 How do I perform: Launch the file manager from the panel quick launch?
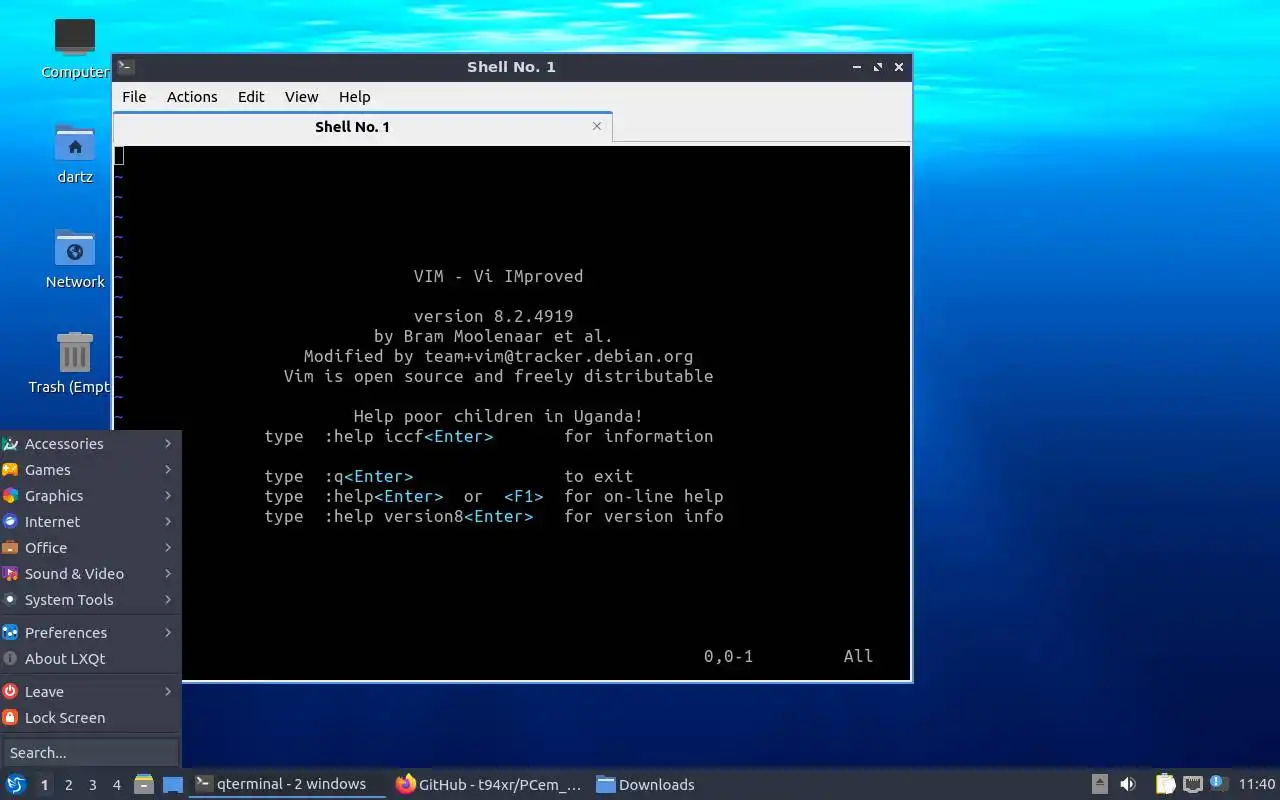pos(144,784)
